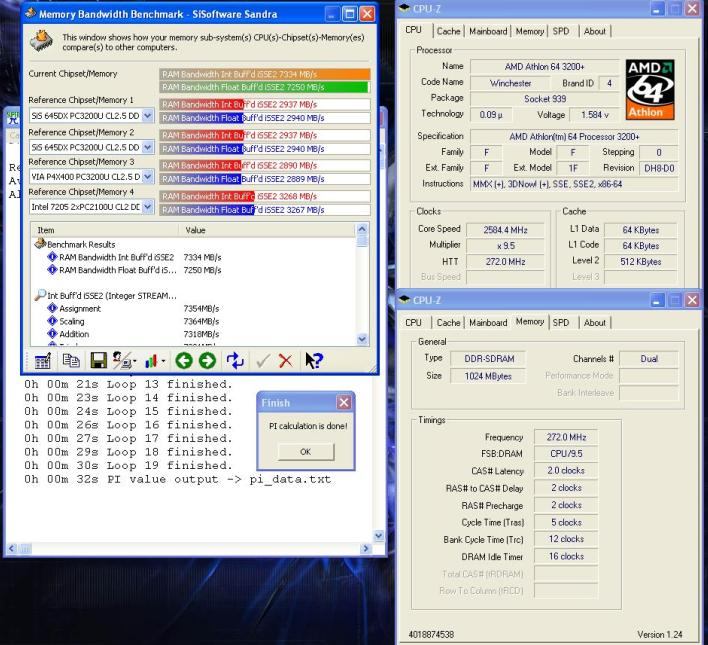Open Mainboard tab in lower CPU-Z
708x645 pixels.
488,322
